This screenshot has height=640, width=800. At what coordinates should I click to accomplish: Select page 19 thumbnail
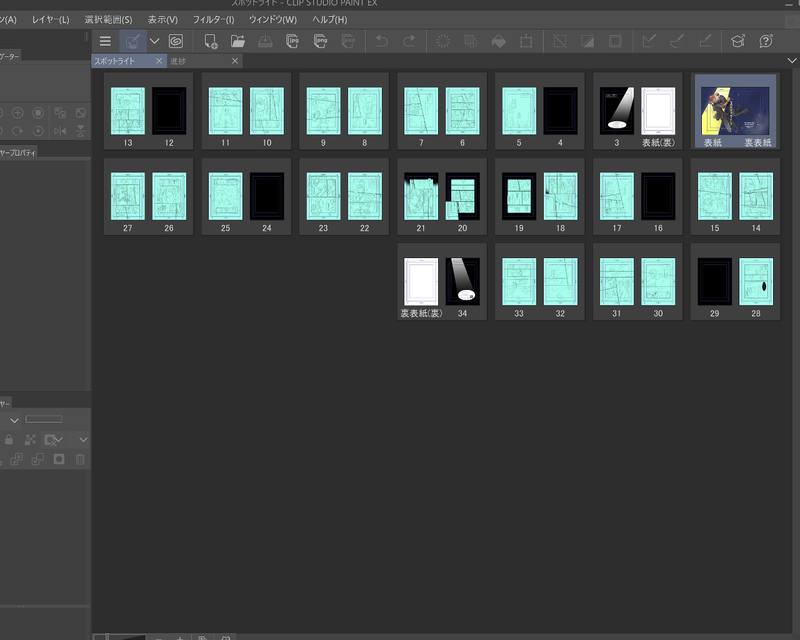pyautogui.click(x=519, y=196)
